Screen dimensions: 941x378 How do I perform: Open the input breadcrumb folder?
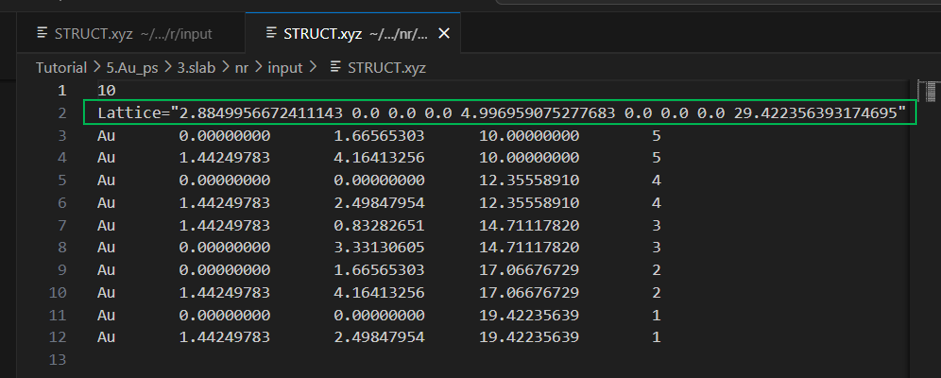[284, 68]
